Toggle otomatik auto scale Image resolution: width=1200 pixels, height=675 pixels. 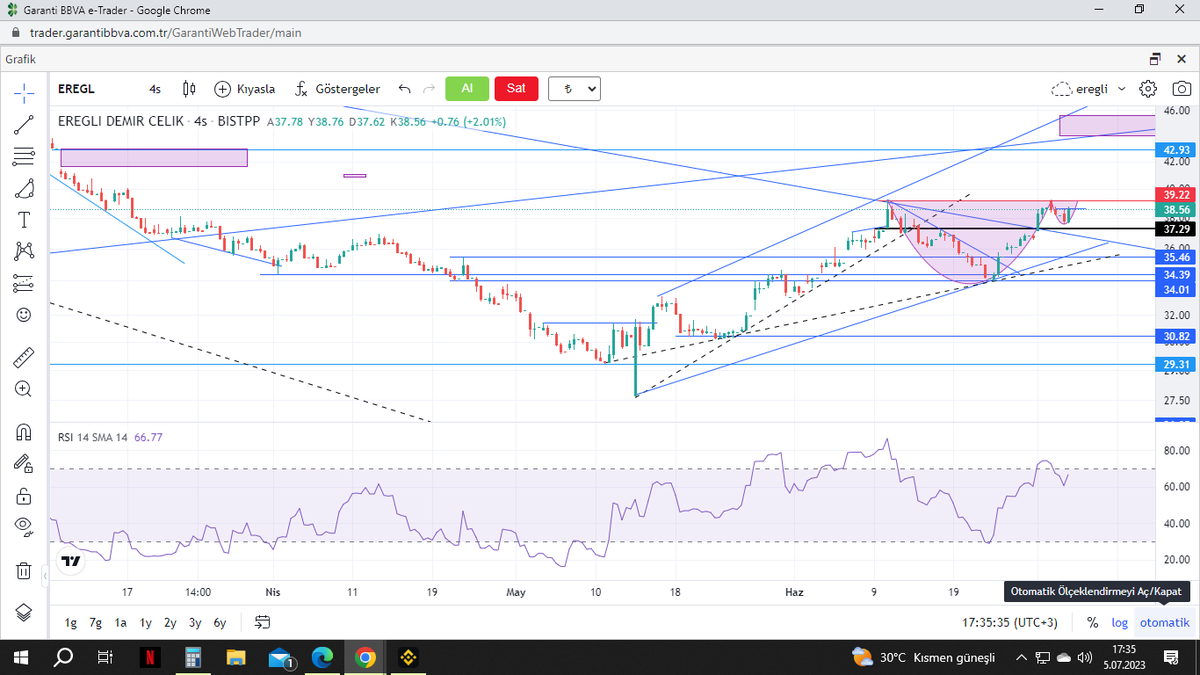pos(1165,622)
